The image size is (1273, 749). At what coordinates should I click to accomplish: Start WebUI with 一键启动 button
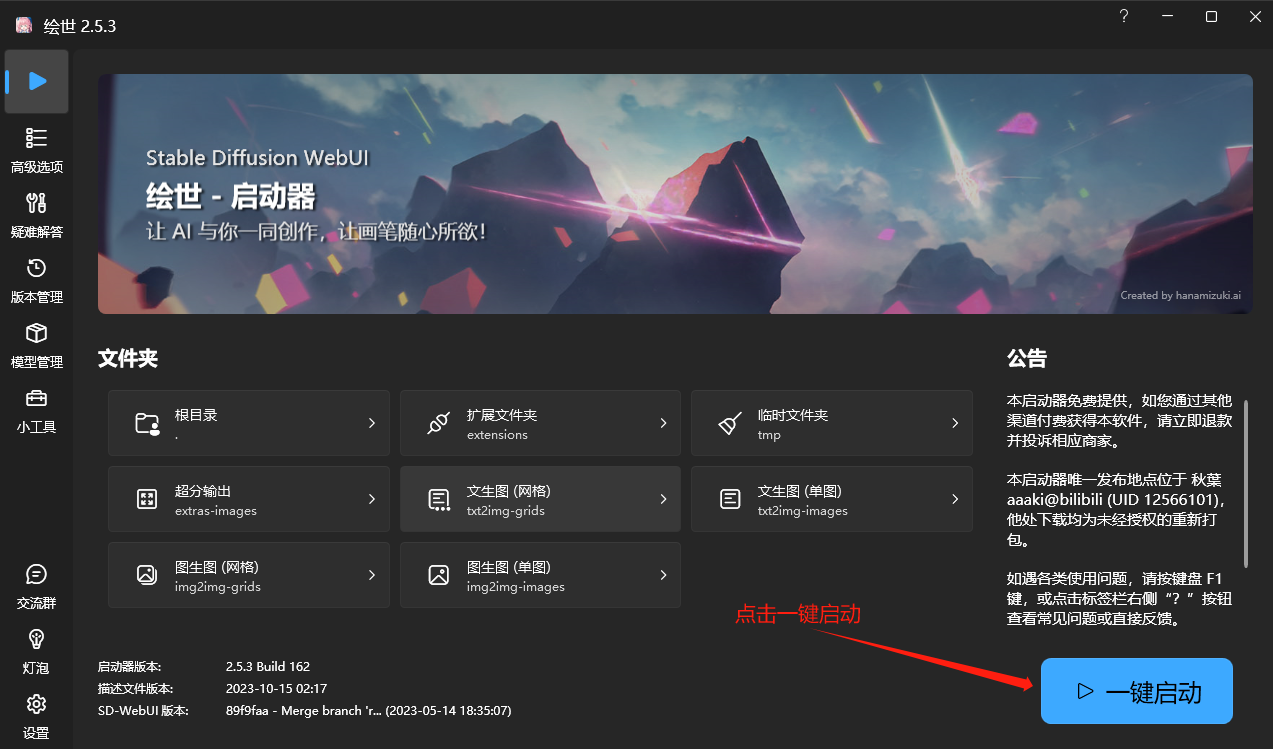(1137, 691)
